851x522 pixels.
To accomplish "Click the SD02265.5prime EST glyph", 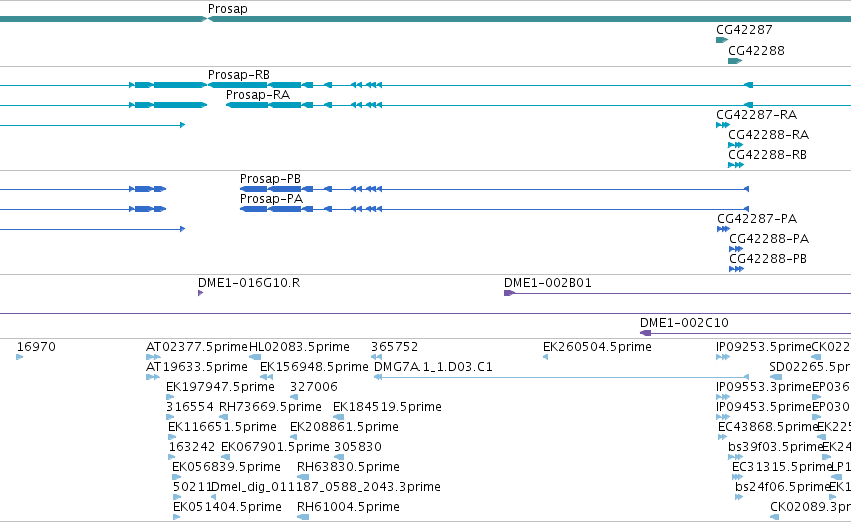I will (x=776, y=377).
